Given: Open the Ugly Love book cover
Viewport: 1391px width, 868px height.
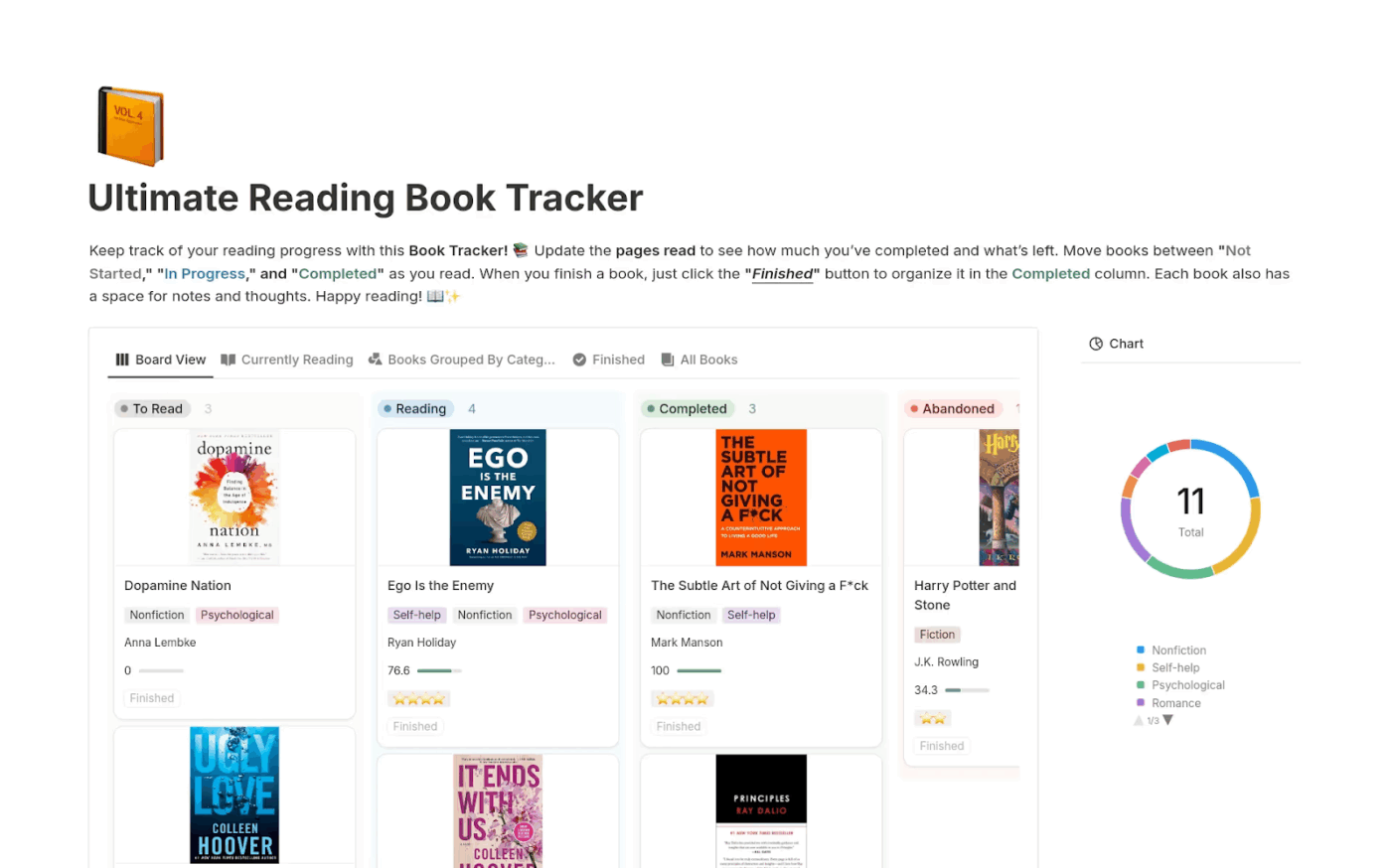Looking at the screenshot, I should click(x=234, y=795).
